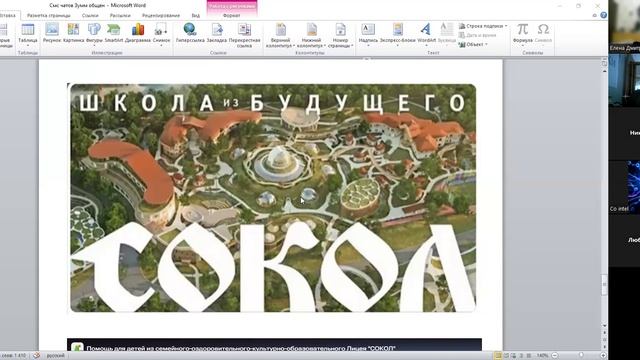Open the Ссылки ribbon tab
The height and width of the screenshot is (360, 640).
coord(90,16)
